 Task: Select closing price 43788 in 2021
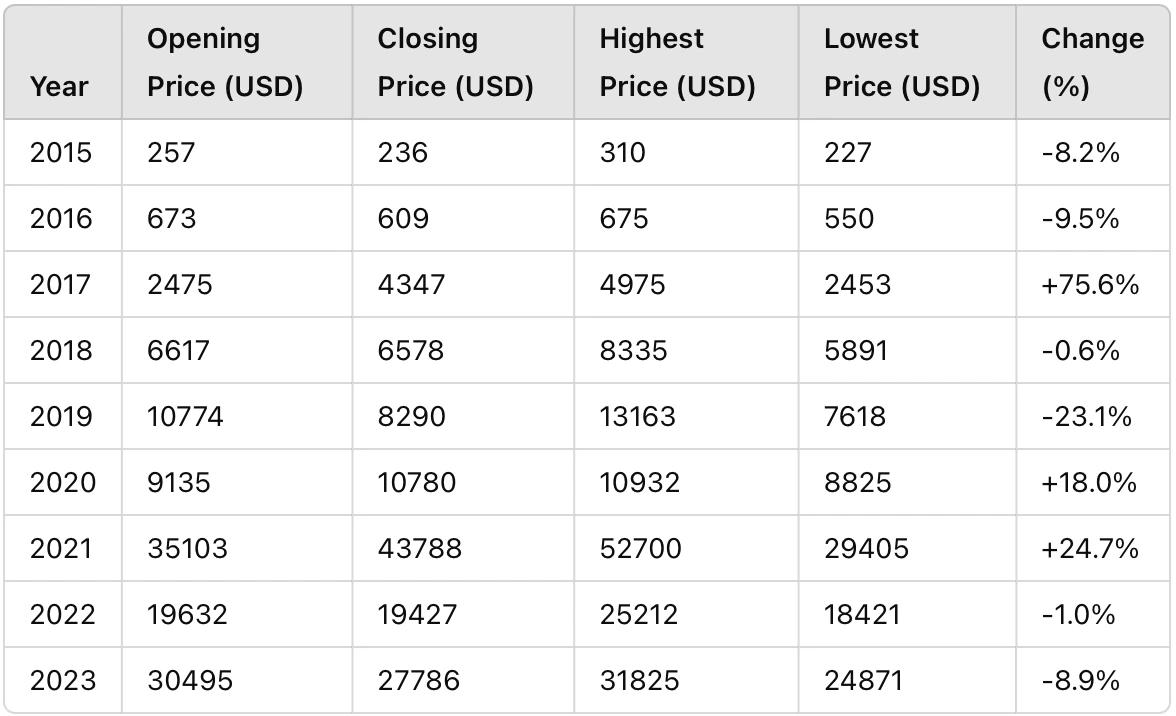coord(420,549)
